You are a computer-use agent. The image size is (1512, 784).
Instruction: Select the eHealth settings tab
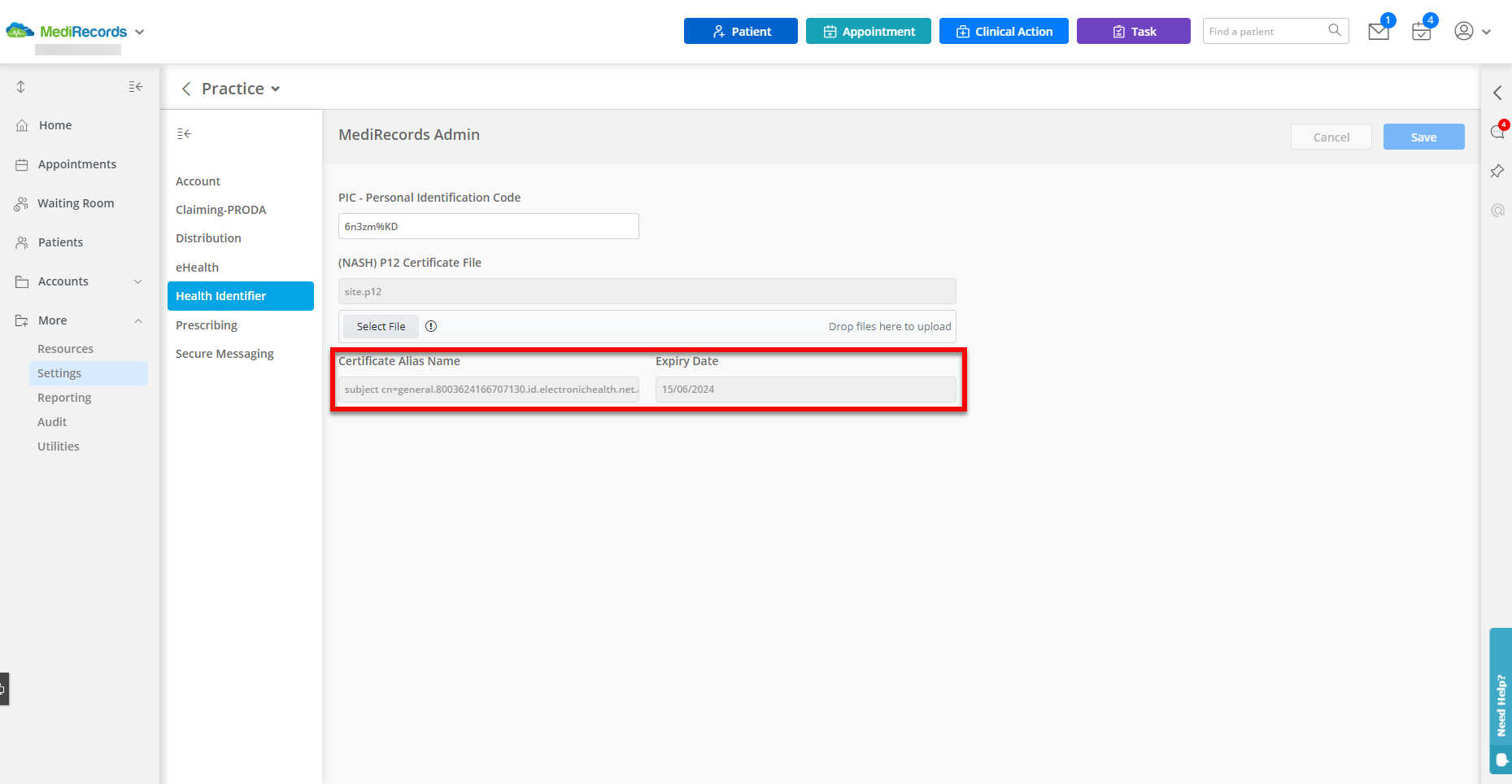point(197,268)
